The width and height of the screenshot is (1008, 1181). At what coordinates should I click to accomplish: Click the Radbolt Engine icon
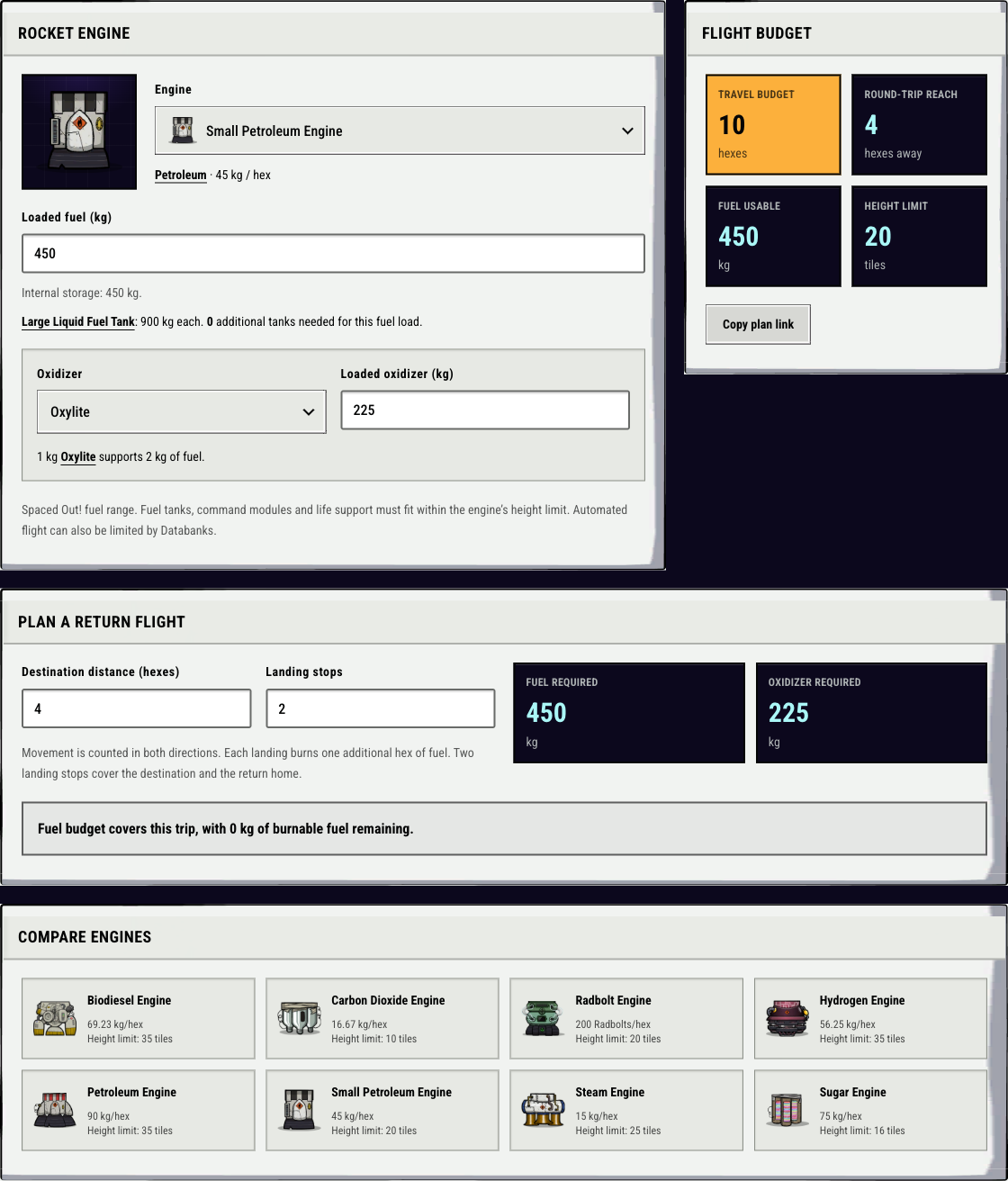tap(543, 1018)
